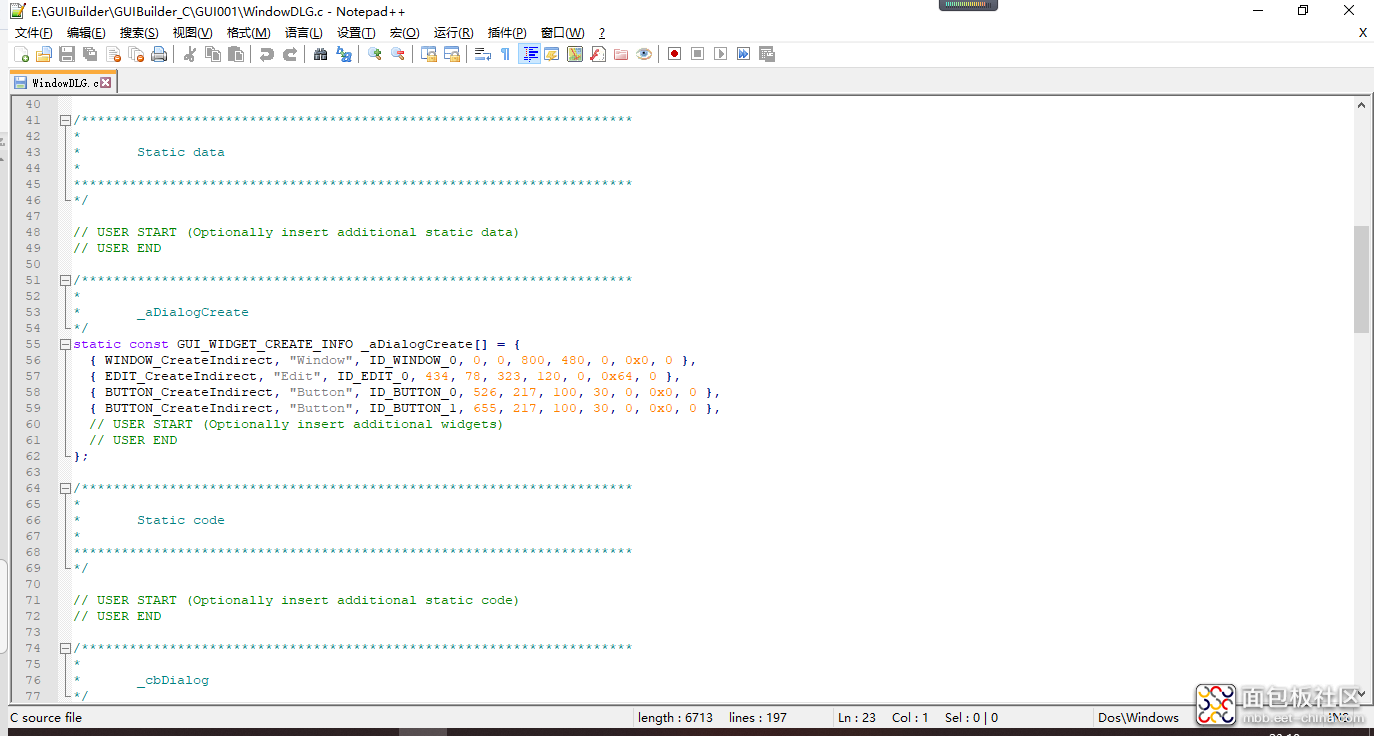The image size is (1374, 736).
Task: Start macro recording with red dot icon
Action: click(674, 54)
